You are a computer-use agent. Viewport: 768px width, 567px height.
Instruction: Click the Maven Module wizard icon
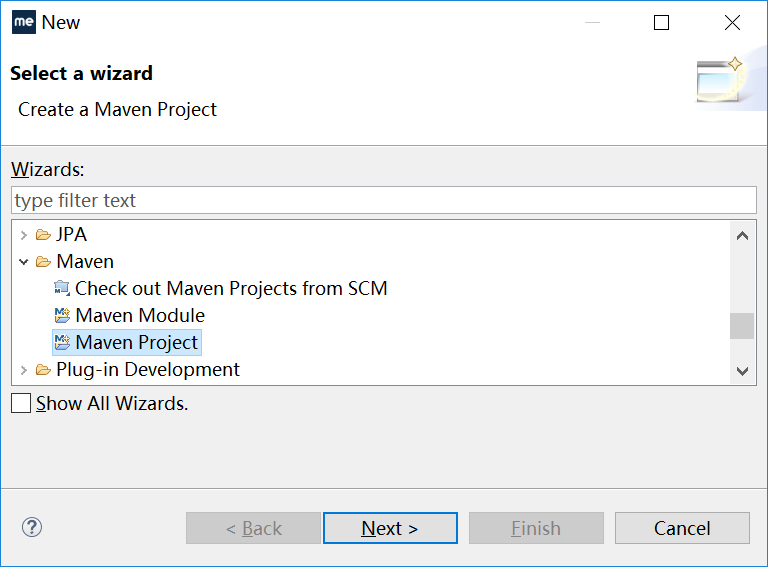pyautogui.click(x=62, y=315)
